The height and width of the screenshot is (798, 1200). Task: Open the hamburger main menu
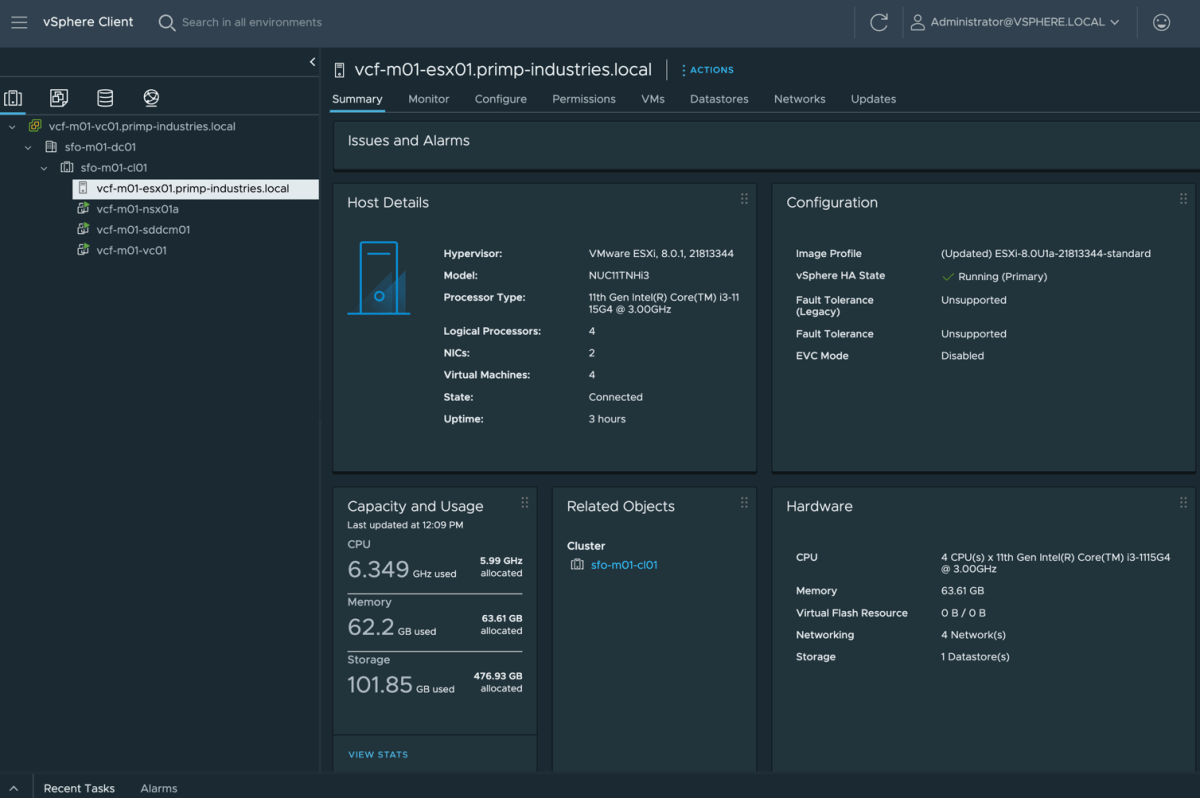coord(19,22)
